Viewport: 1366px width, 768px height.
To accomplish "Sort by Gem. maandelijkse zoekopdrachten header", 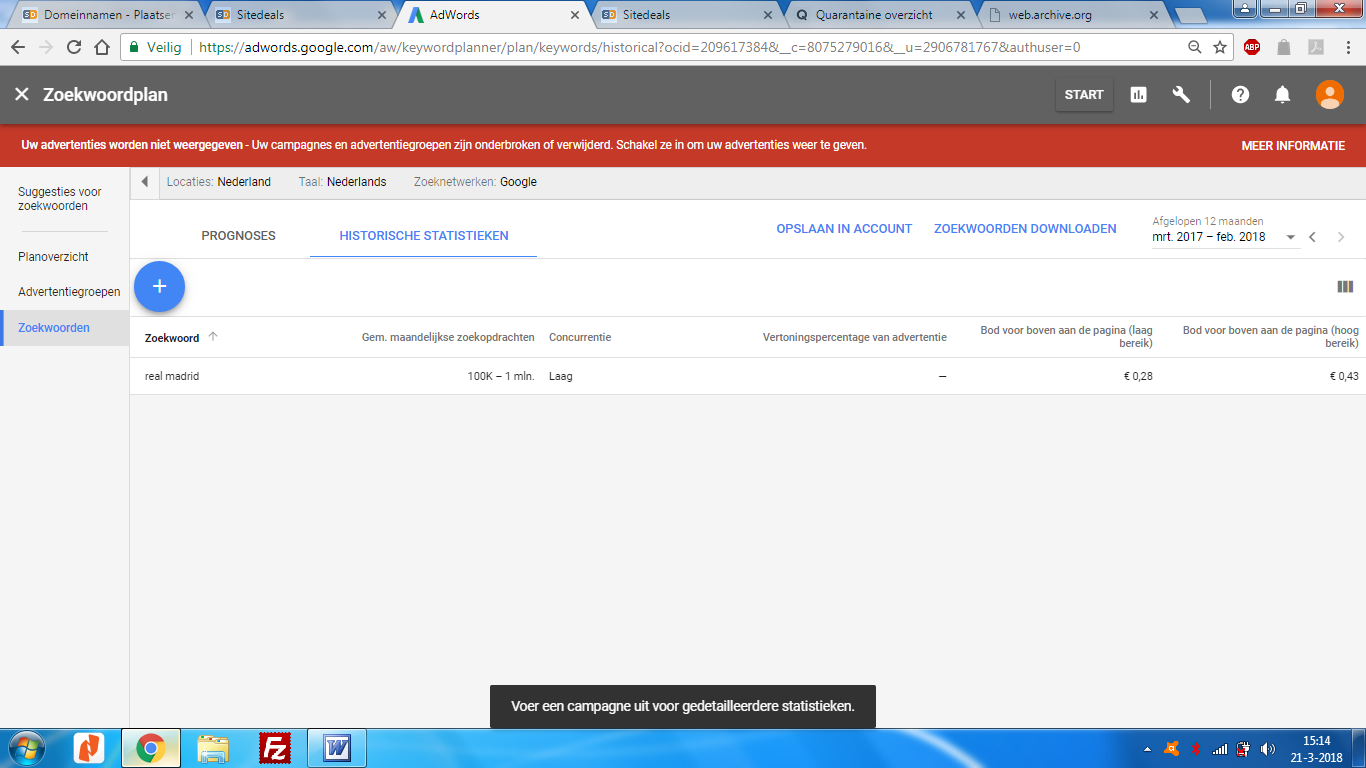I will (x=448, y=338).
